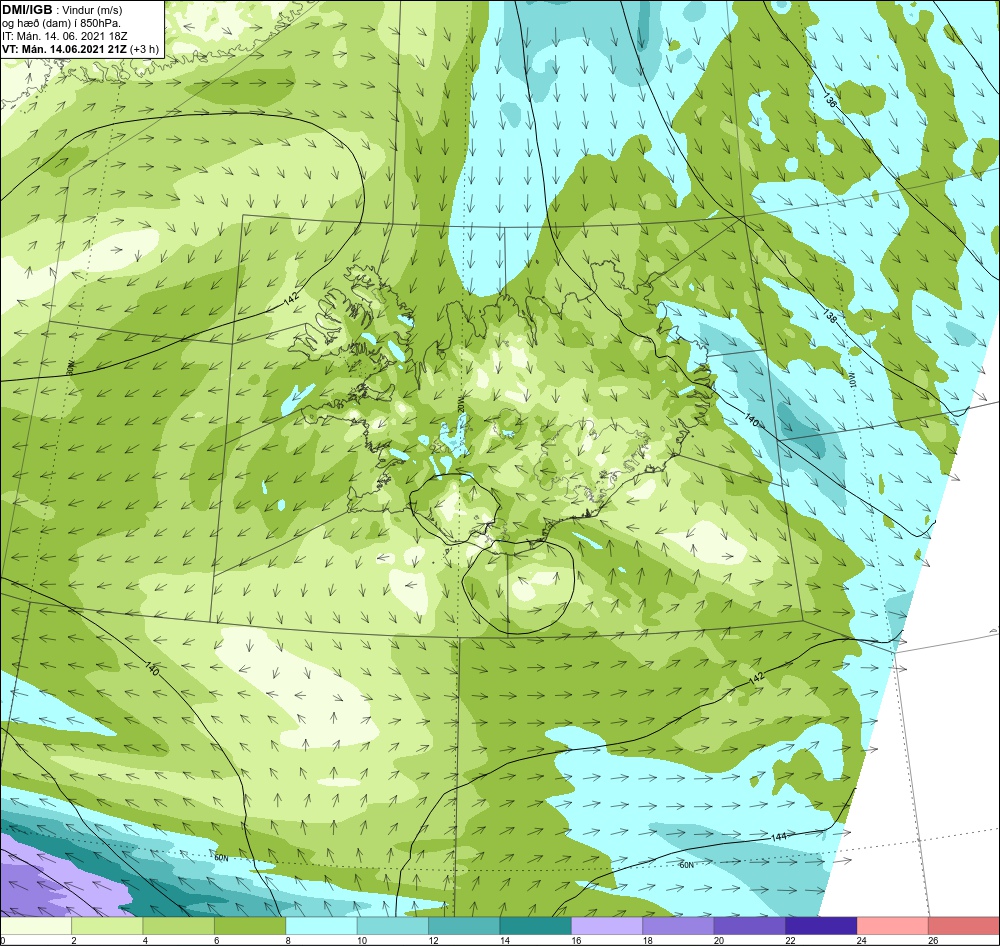This screenshot has height=946, width=1000.
Task: Click the '142' contour label northwest of Iceland
Action: pyautogui.click(x=291, y=300)
